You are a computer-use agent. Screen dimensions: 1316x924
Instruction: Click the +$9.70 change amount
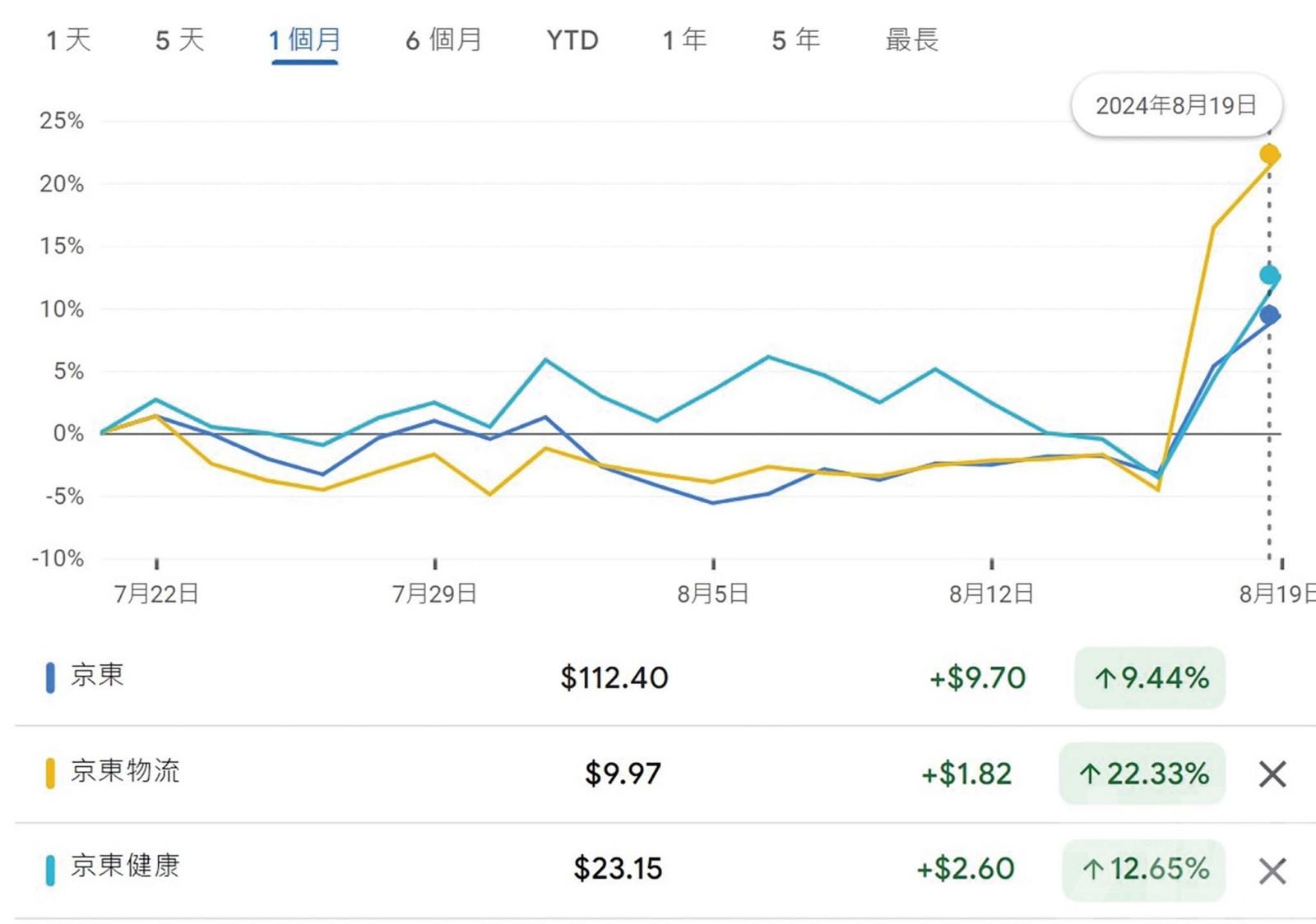coord(977,678)
